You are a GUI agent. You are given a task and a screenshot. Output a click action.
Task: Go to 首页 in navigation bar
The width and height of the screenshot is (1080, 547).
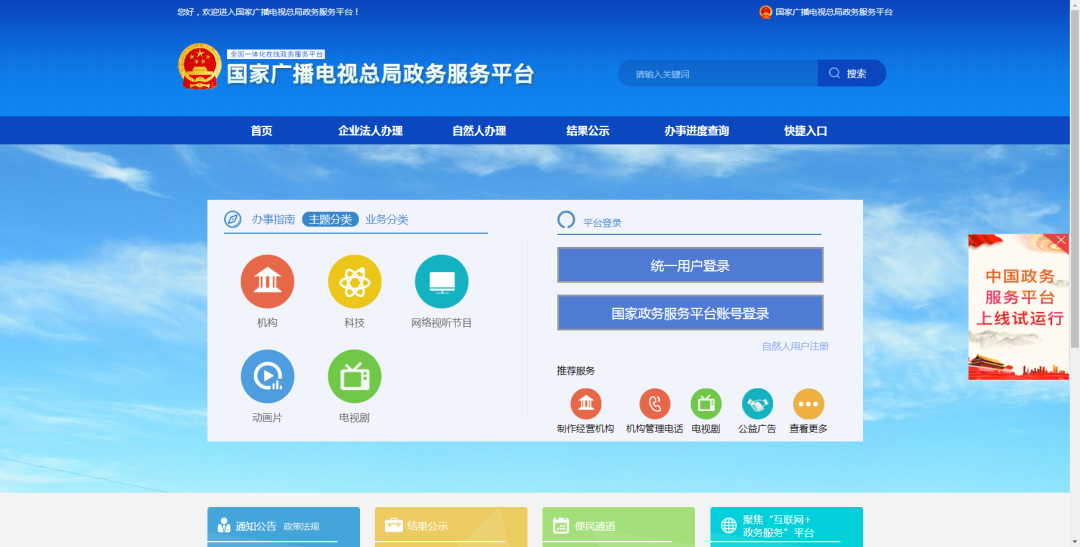click(x=262, y=131)
